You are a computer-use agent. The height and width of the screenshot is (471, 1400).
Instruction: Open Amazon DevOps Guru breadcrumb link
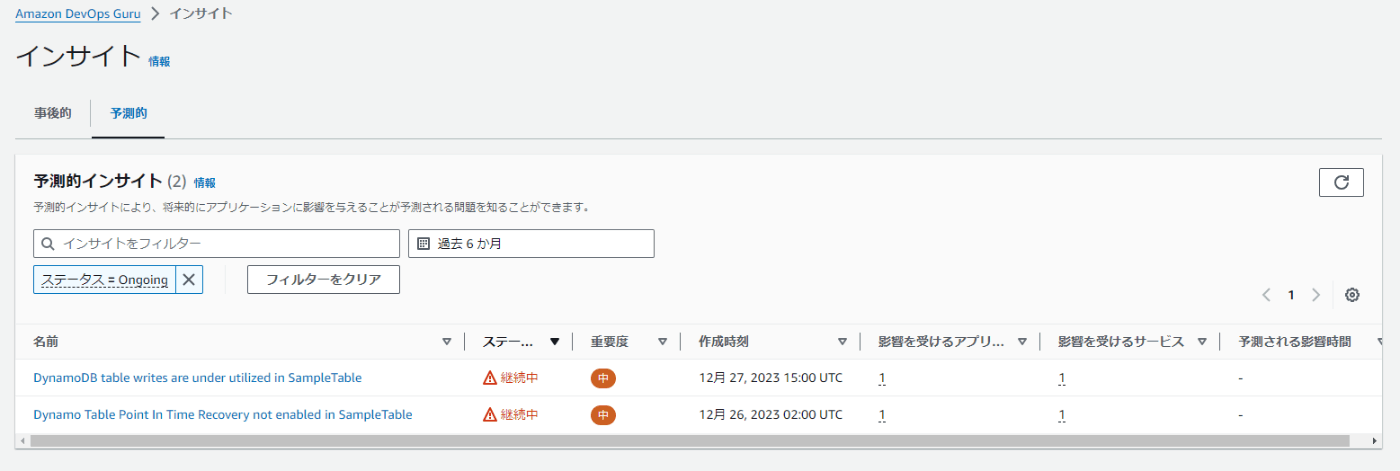pyautogui.click(x=78, y=14)
